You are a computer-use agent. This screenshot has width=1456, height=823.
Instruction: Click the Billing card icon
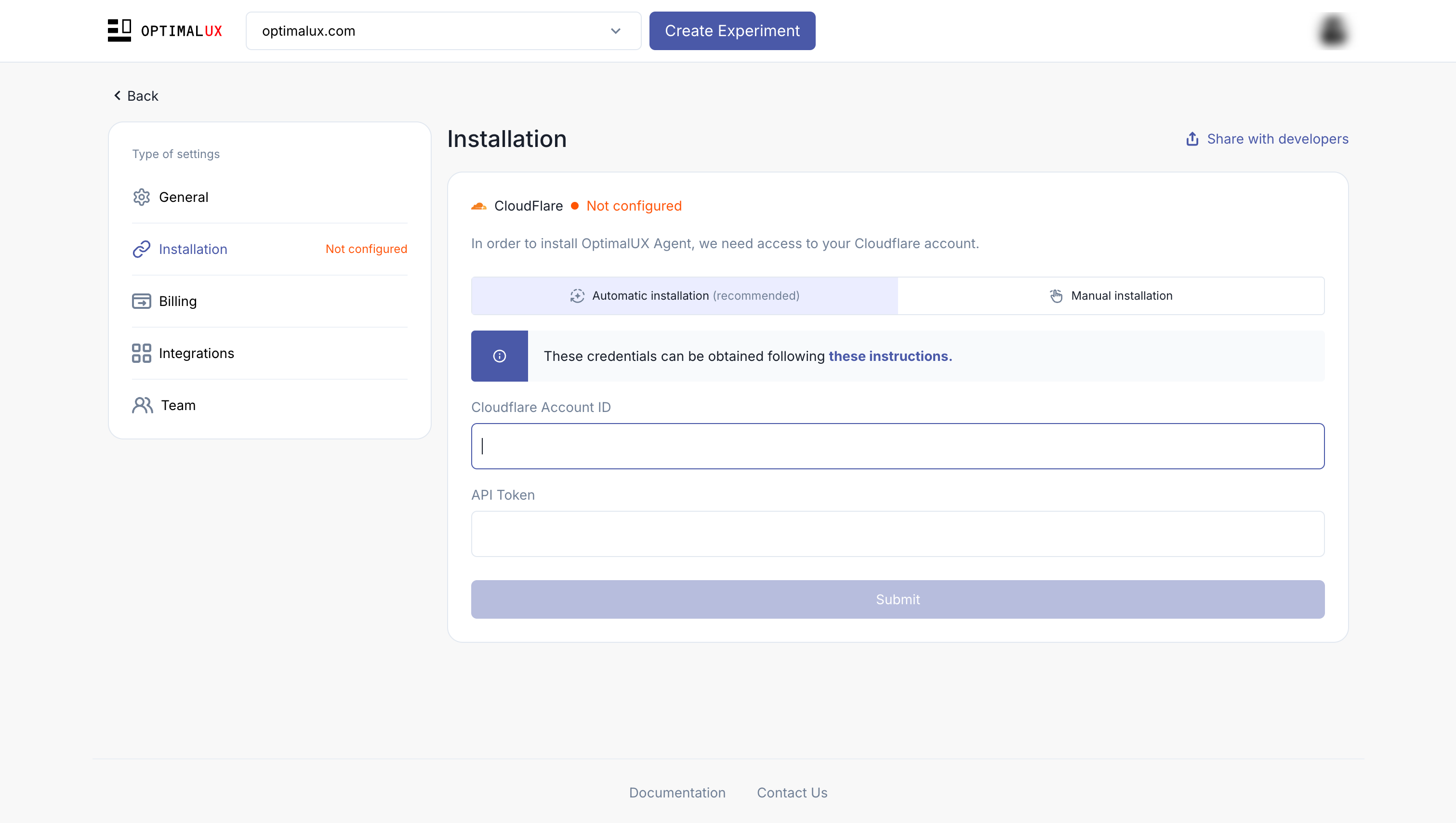(x=141, y=301)
